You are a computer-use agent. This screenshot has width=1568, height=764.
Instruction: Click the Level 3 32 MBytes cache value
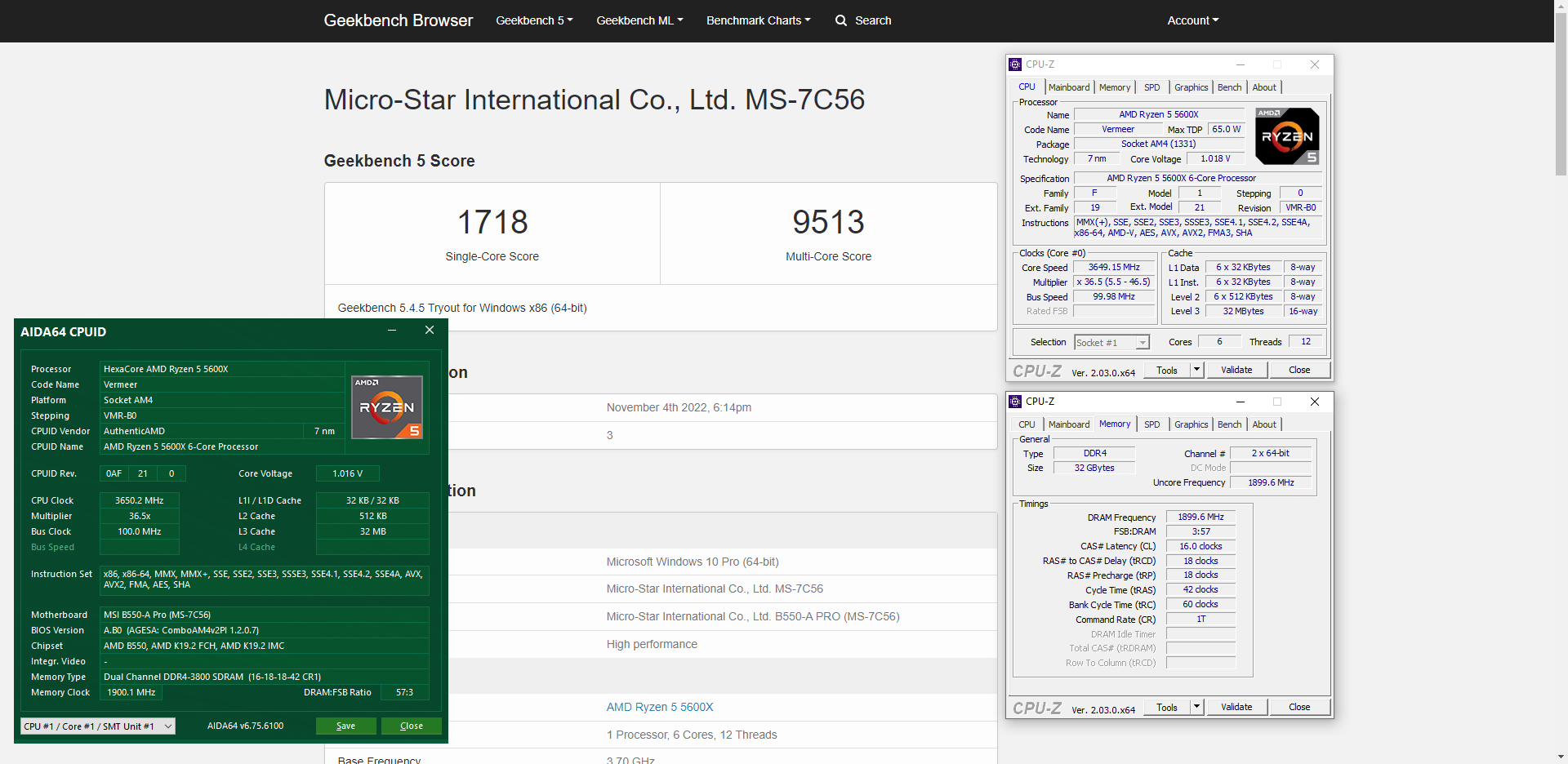(1243, 312)
